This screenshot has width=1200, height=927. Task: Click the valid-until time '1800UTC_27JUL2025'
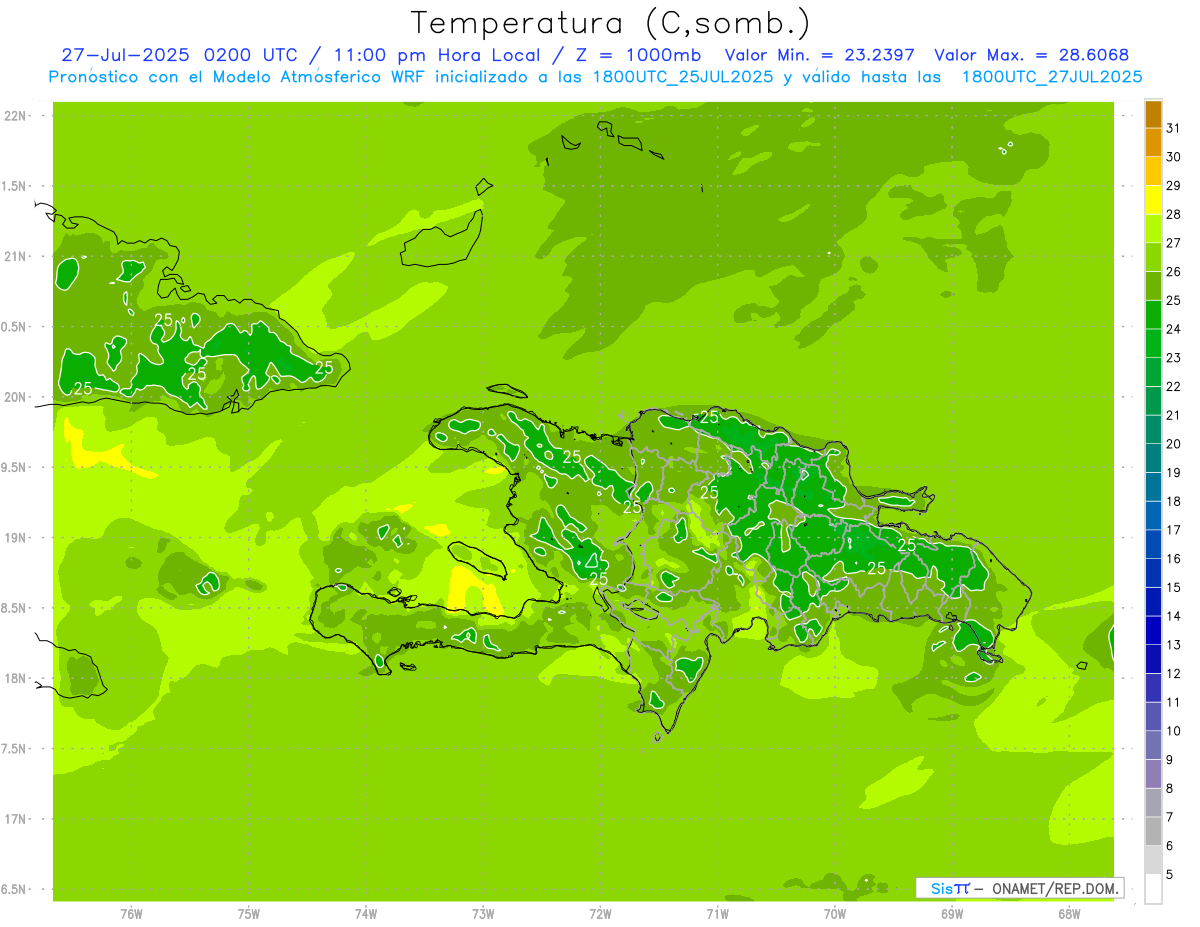click(1052, 77)
